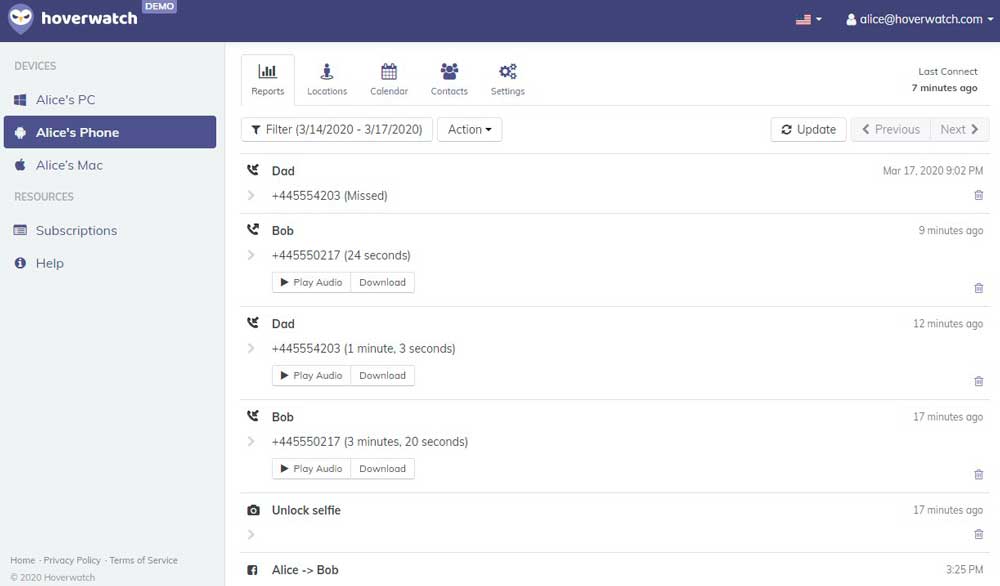Select Alice's PC device
The height and width of the screenshot is (586, 1000).
pyautogui.click(x=65, y=100)
